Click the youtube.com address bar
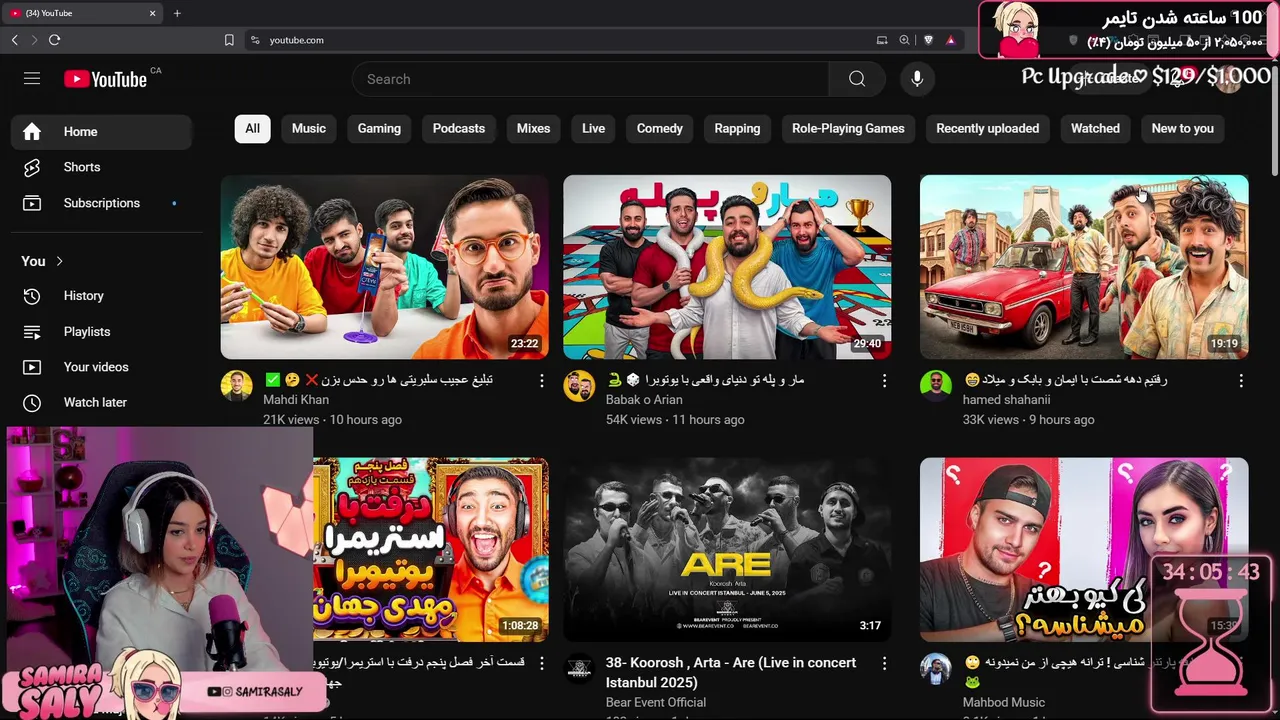The height and width of the screenshot is (720, 1280). (560, 40)
